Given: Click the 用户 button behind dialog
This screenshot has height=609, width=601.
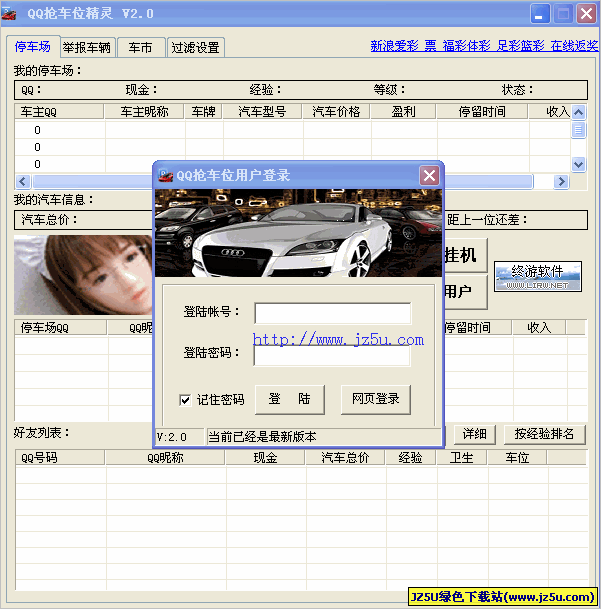Looking at the screenshot, I should point(465,292).
